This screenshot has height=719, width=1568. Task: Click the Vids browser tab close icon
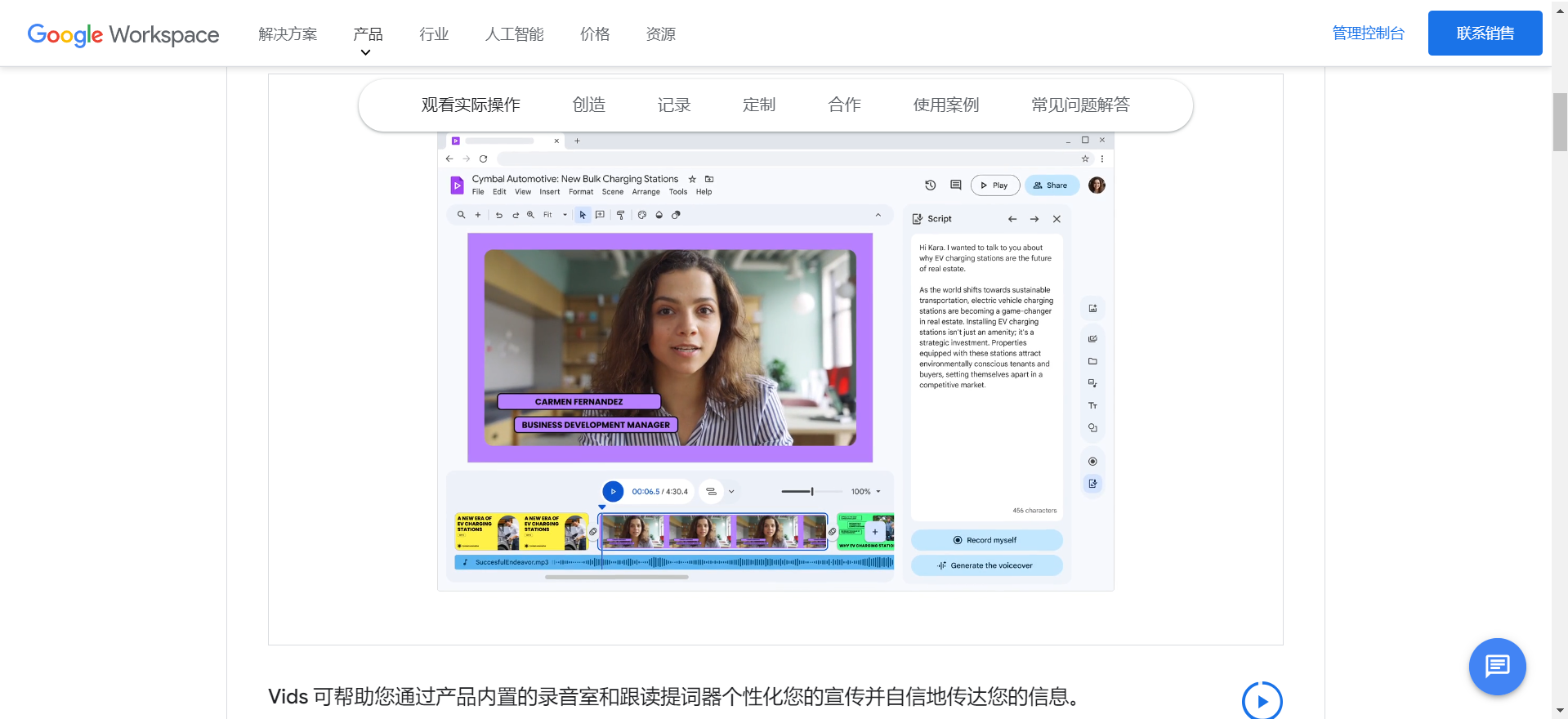tap(556, 141)
